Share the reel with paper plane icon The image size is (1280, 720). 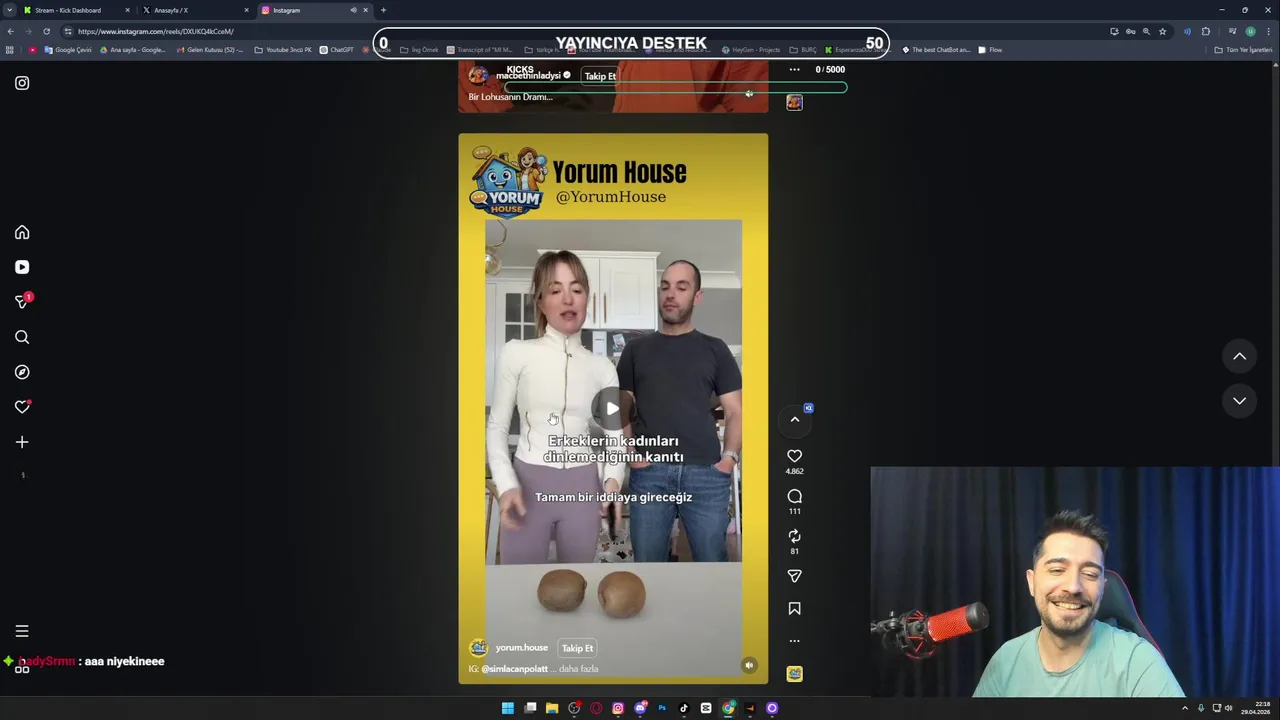tap(794, 576)
